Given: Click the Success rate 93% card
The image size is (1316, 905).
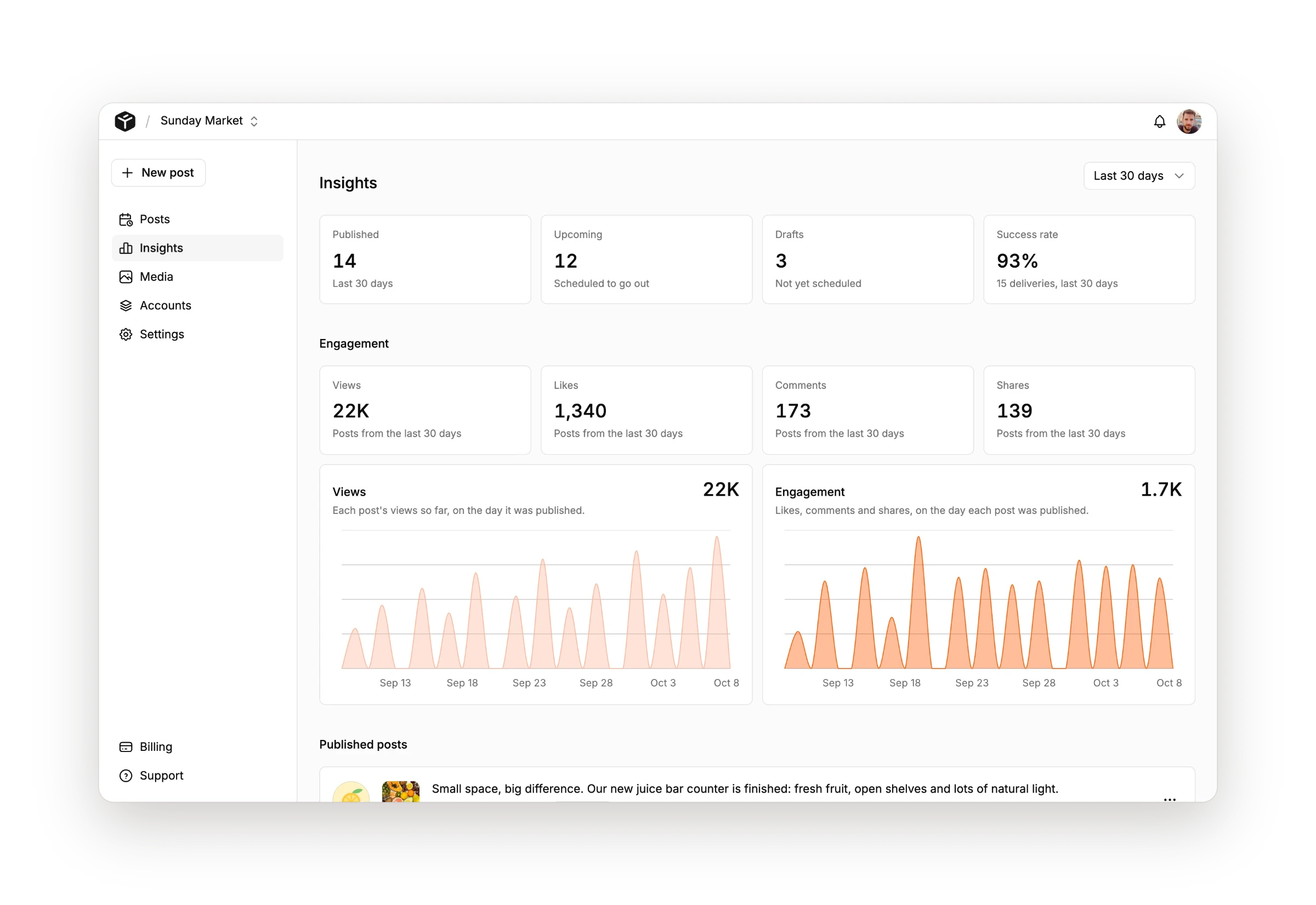Looking at the screenshot, I should 1089,259.
